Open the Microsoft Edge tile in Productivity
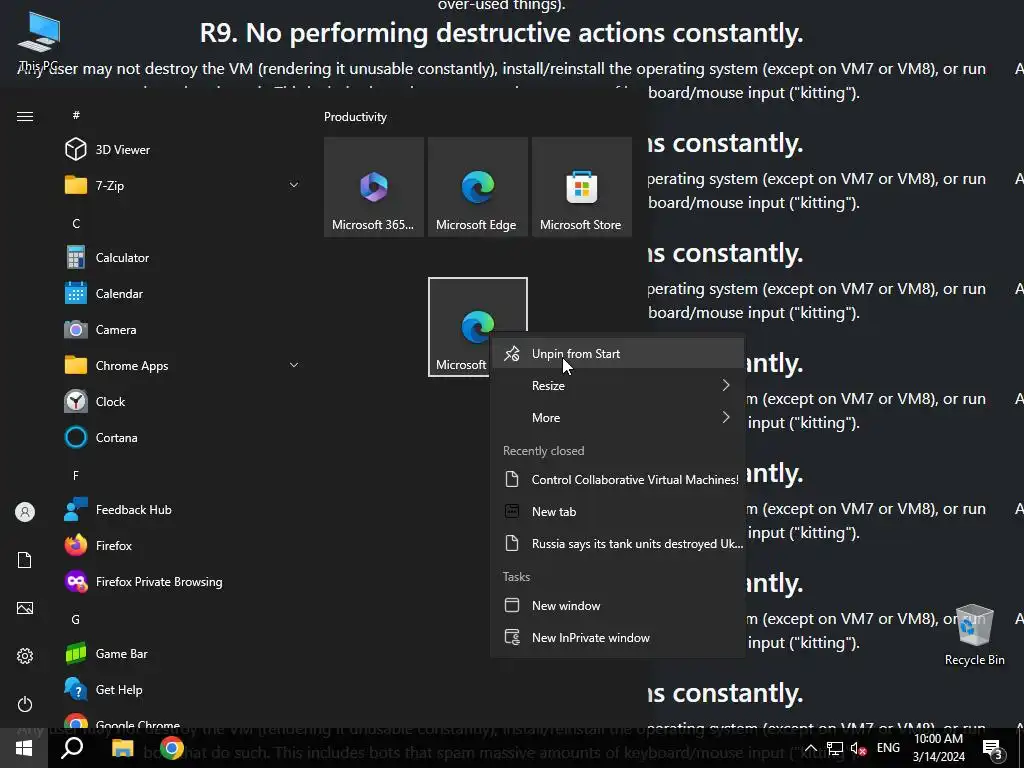1024x768 pixels. (x=477, y=187)
